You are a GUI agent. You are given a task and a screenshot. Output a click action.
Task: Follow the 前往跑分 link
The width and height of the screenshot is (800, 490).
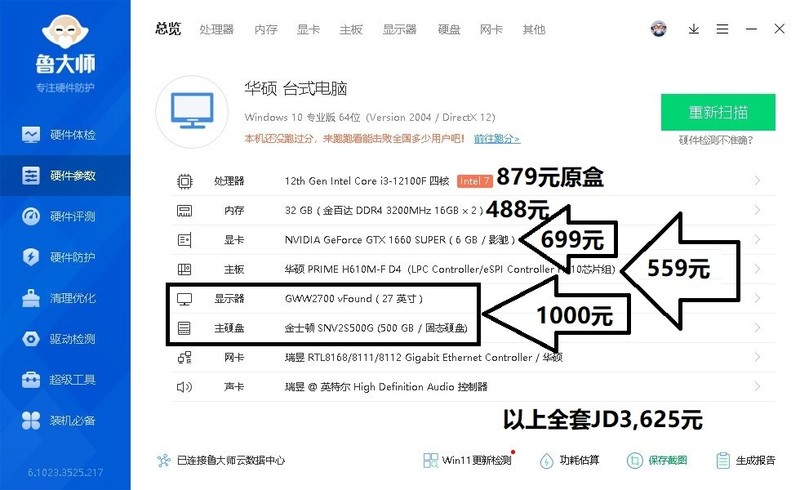[x=497, y=138]
